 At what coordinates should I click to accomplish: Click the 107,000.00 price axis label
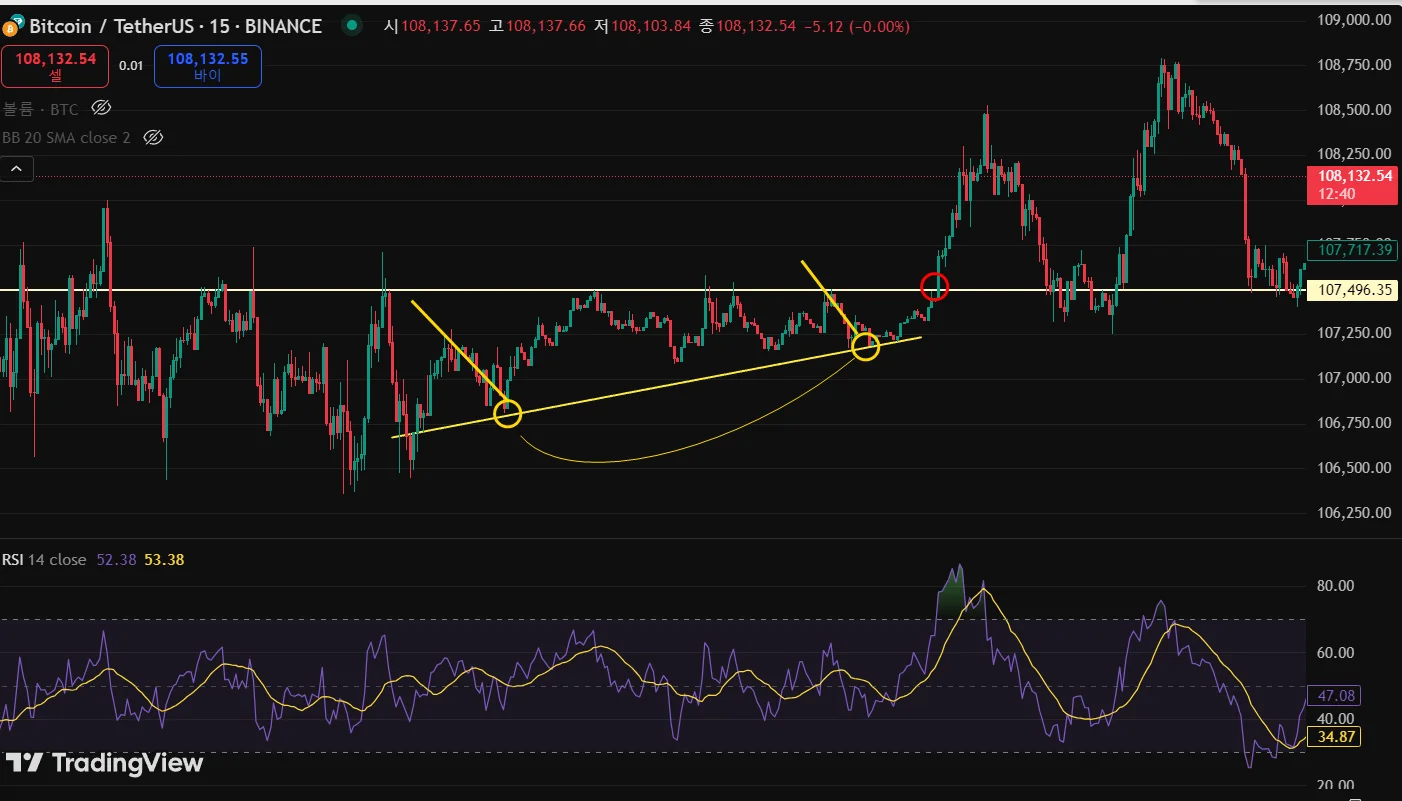point(1355,377)
